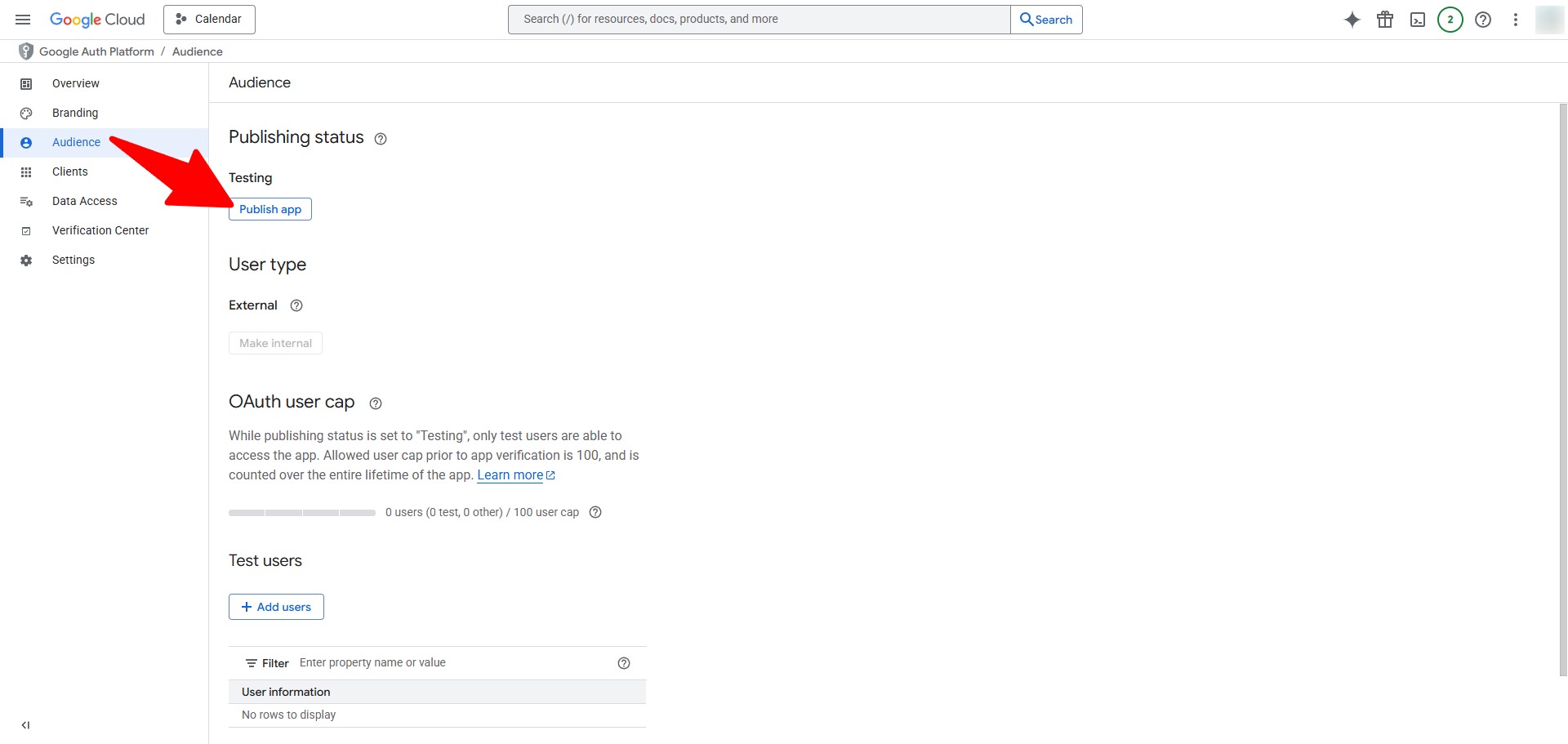The height and width of the screenshot is (744, 1568).
Task: Click Google Auth Platform breadcrumb link
Action: [x=96, y=51]
